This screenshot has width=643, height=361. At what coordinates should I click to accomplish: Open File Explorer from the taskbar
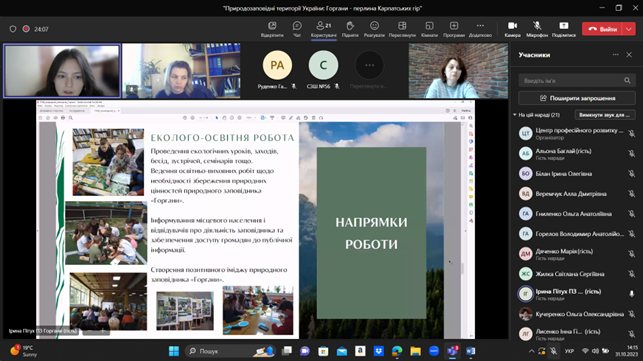[x=415, y=351]
